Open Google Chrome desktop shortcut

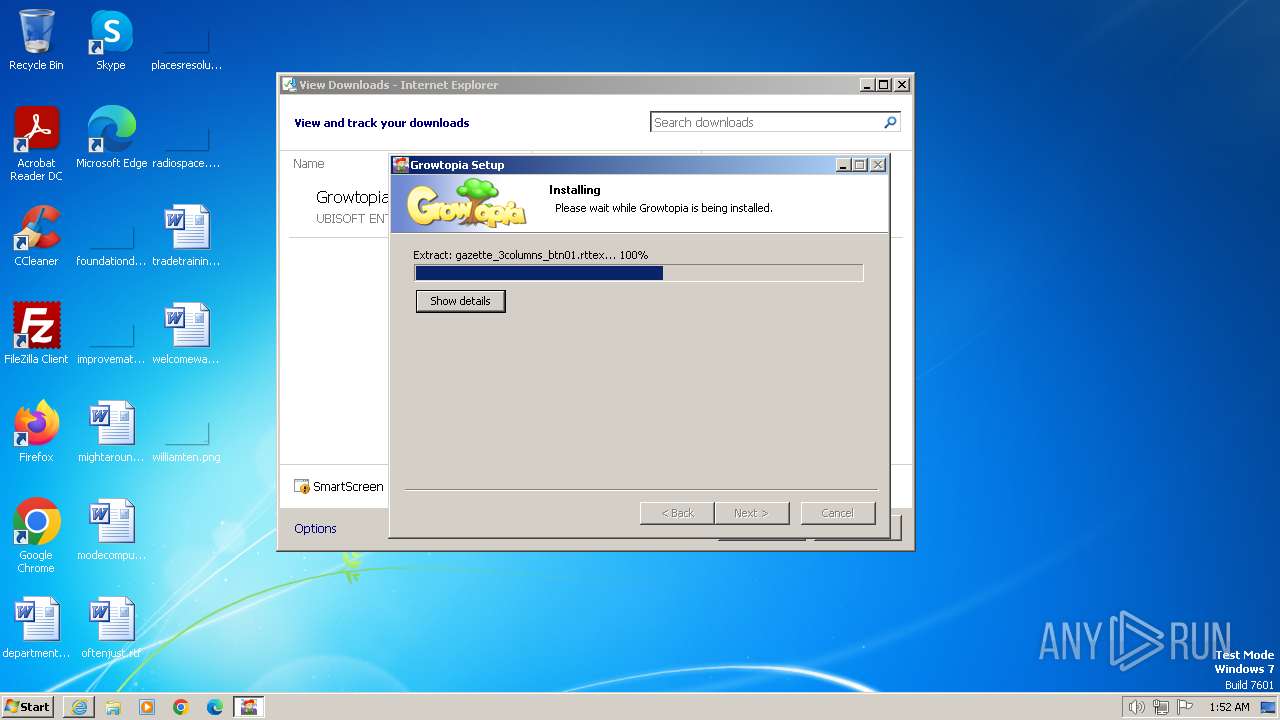click(x=36, y=536)
